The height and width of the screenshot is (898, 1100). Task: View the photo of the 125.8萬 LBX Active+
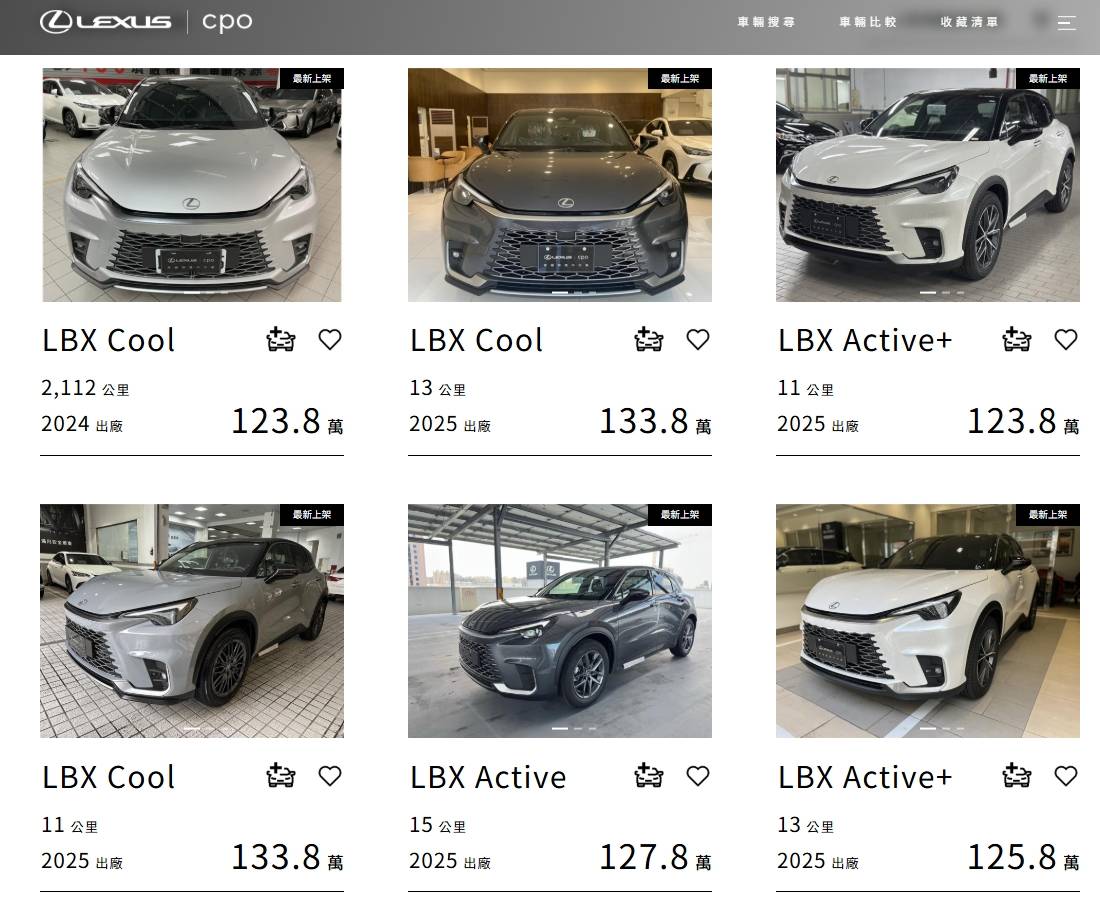927,621
